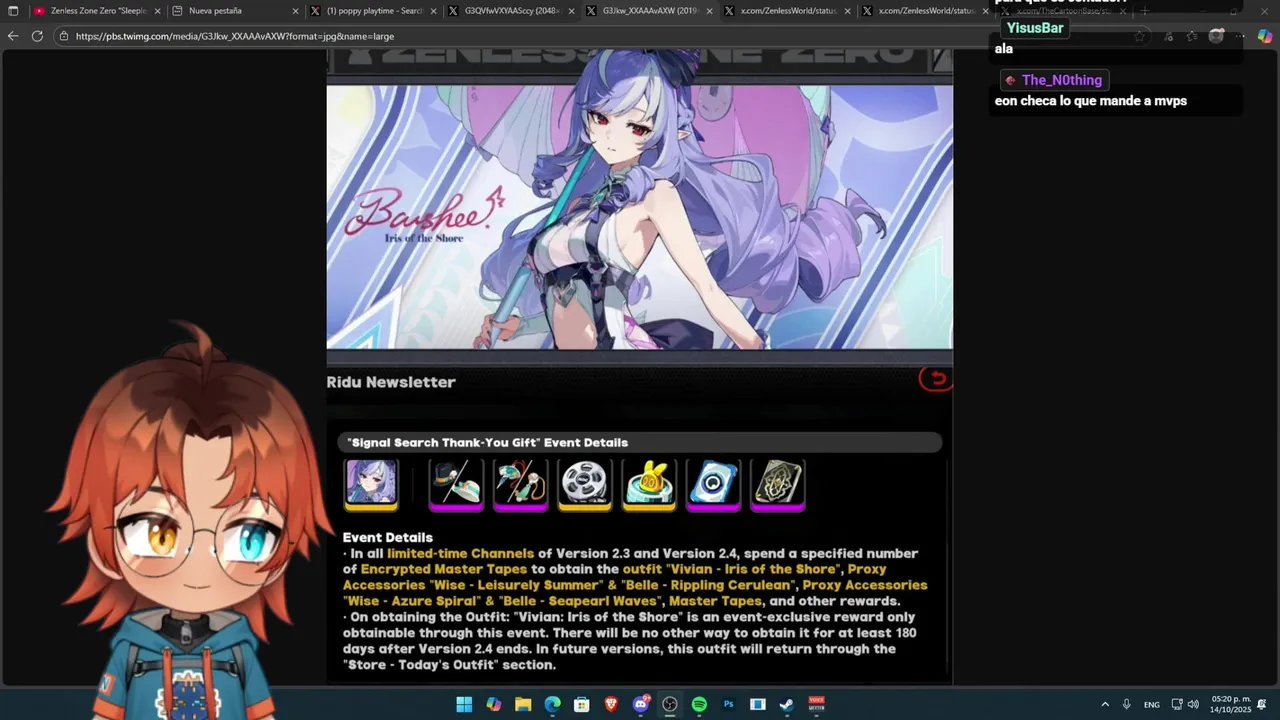Launch Copilot from the taskbar

(x=493, y=705)
